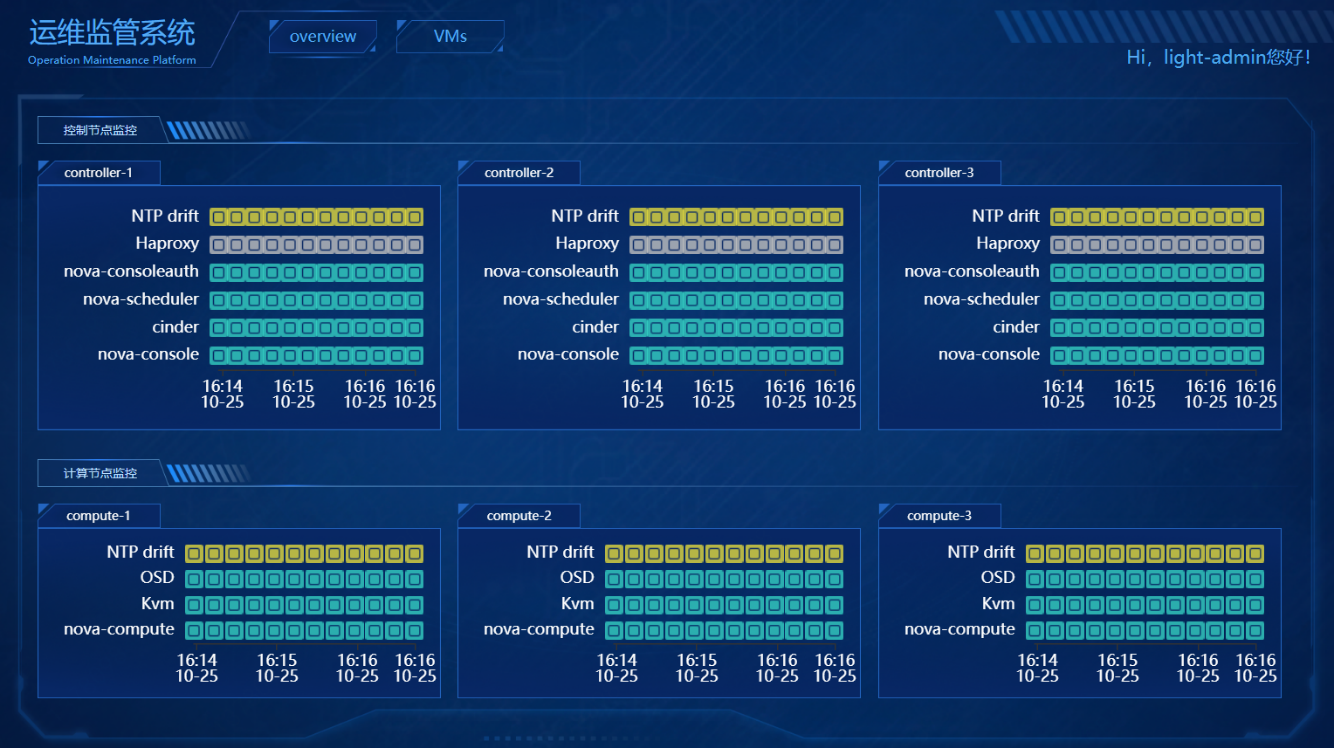Click last yellow NTP drift square in controller-1
Viewport: 1334px width, 748px height.
[x=415, y=217]
